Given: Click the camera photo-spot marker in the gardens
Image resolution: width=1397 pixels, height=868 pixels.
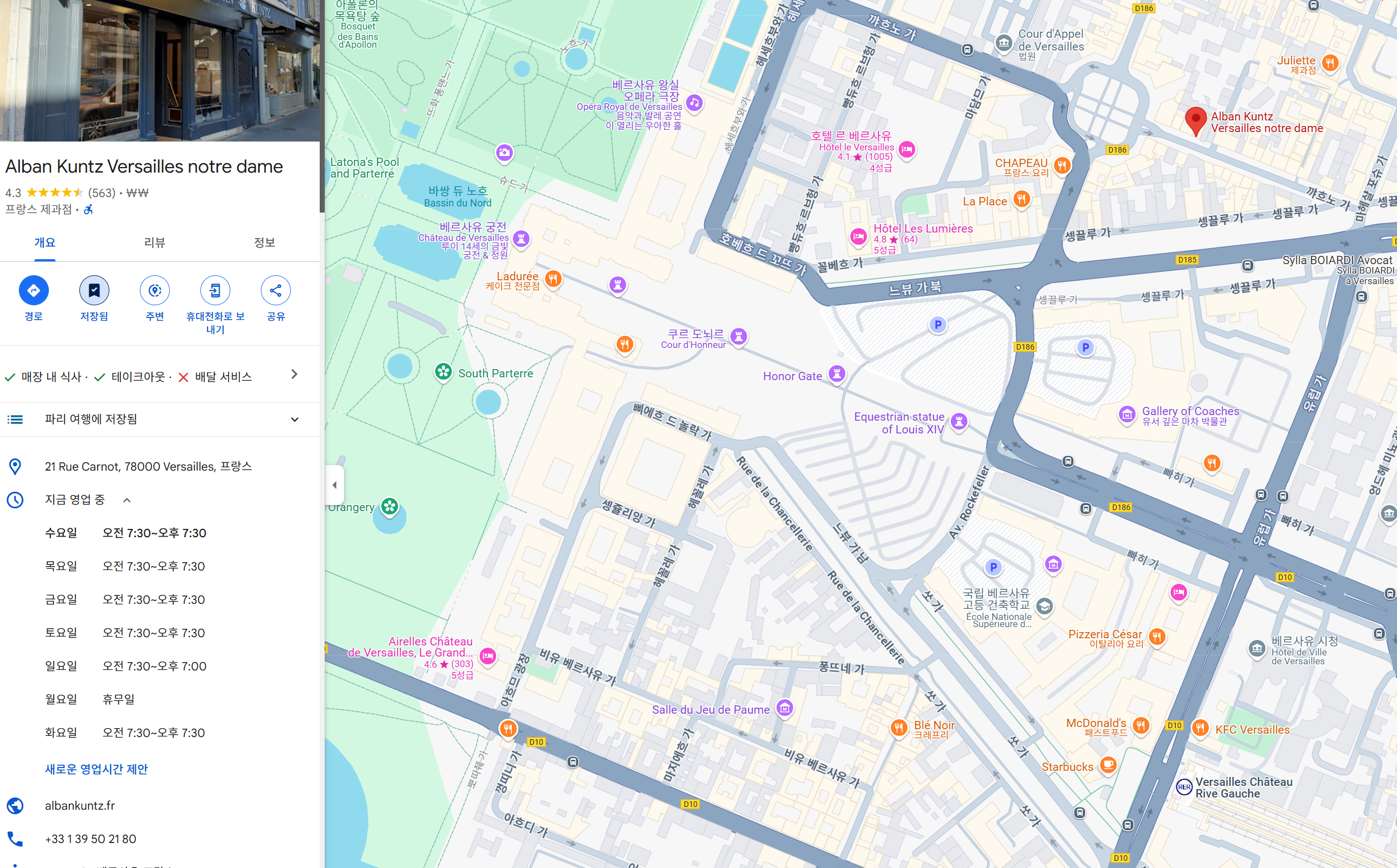Looking at the screenshot, I should click(505, 153).
